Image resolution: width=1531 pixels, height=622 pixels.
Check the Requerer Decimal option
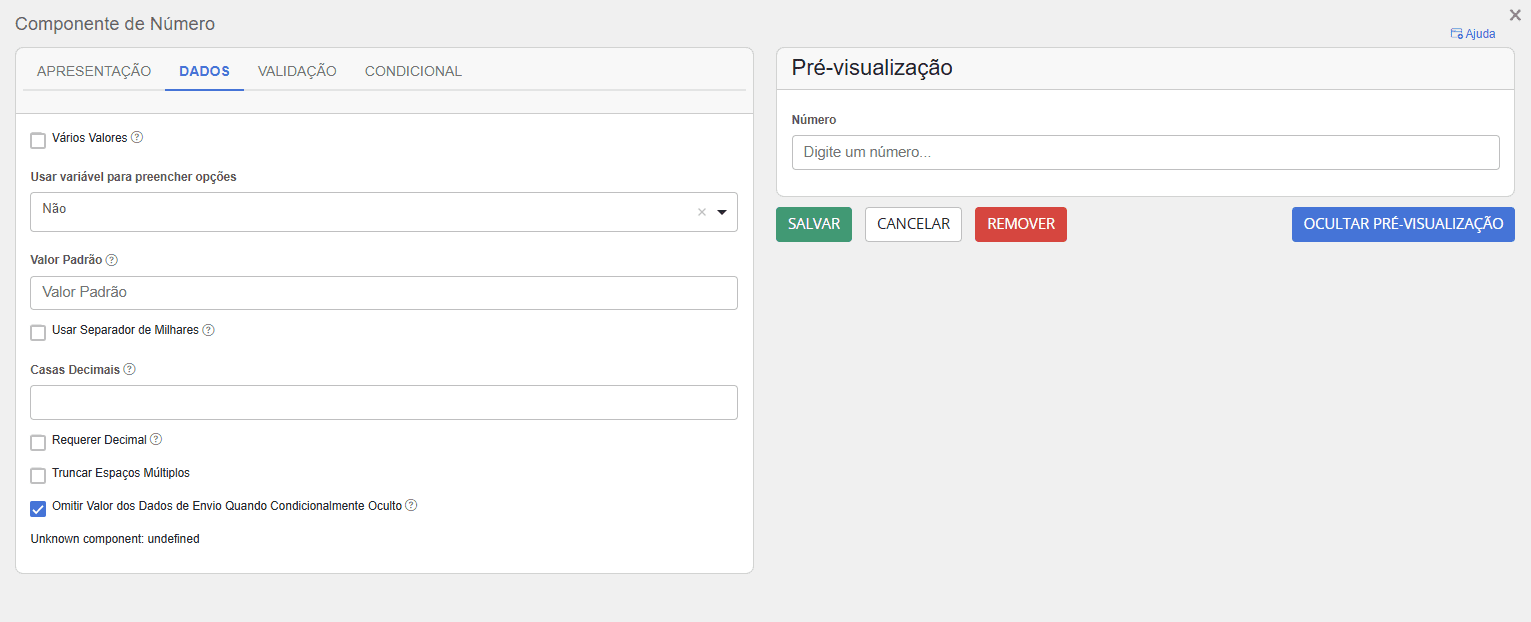pos(38,442)
